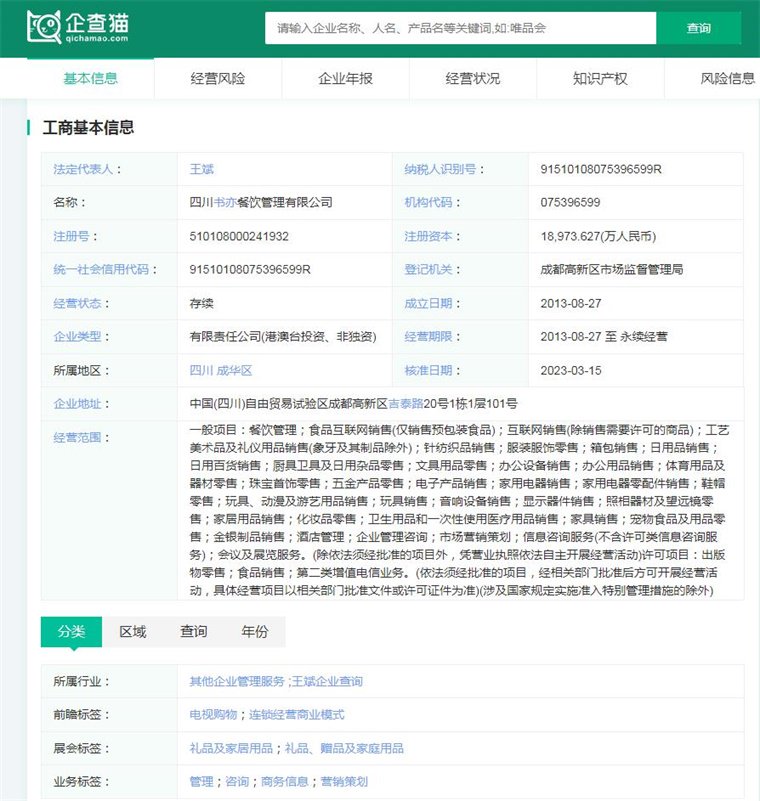Open the 知识产权 tab
Viewport: 760px width, 801px height.
click(600, 78)
